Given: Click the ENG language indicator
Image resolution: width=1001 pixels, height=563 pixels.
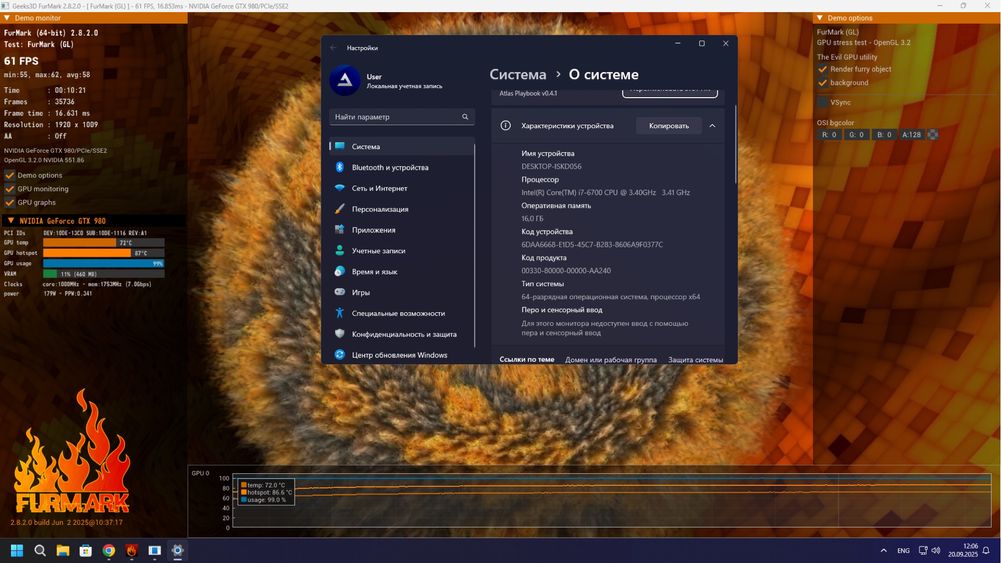Looking at the screenshot, I should coord(903,550).
